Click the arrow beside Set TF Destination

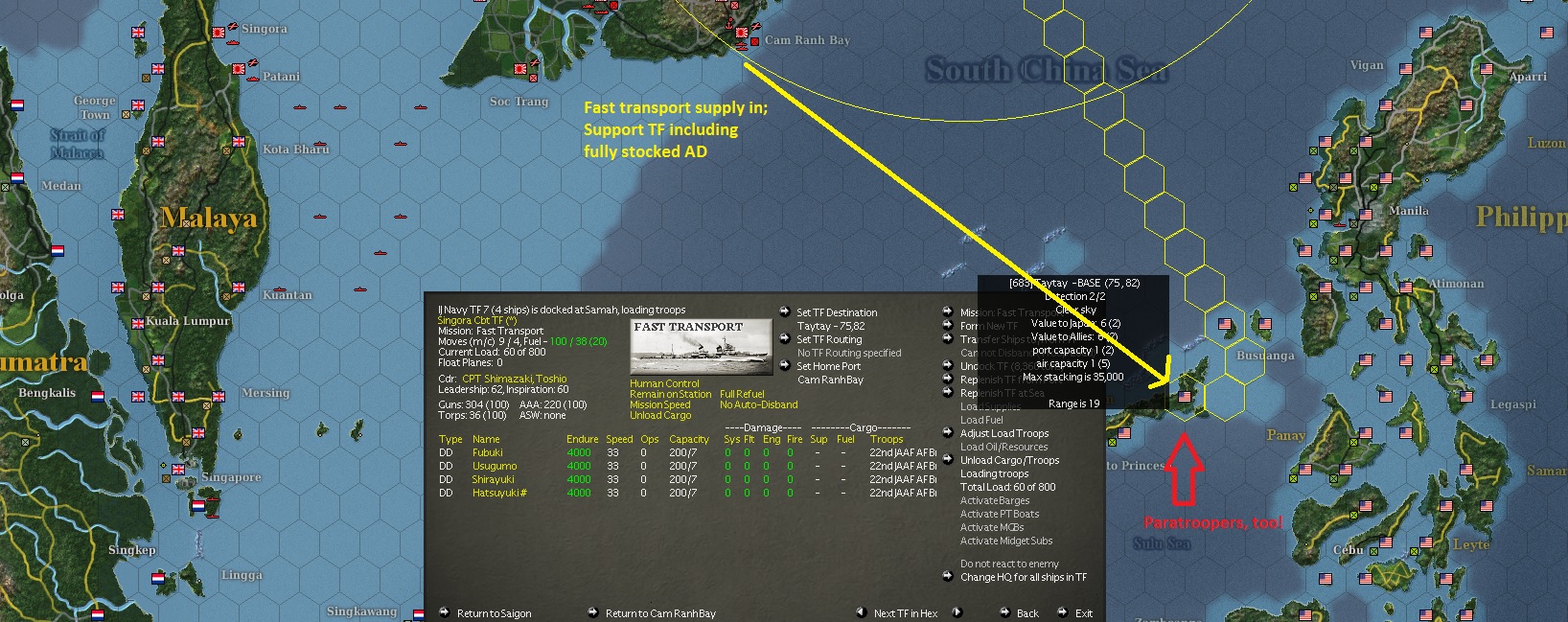(784, 311)
